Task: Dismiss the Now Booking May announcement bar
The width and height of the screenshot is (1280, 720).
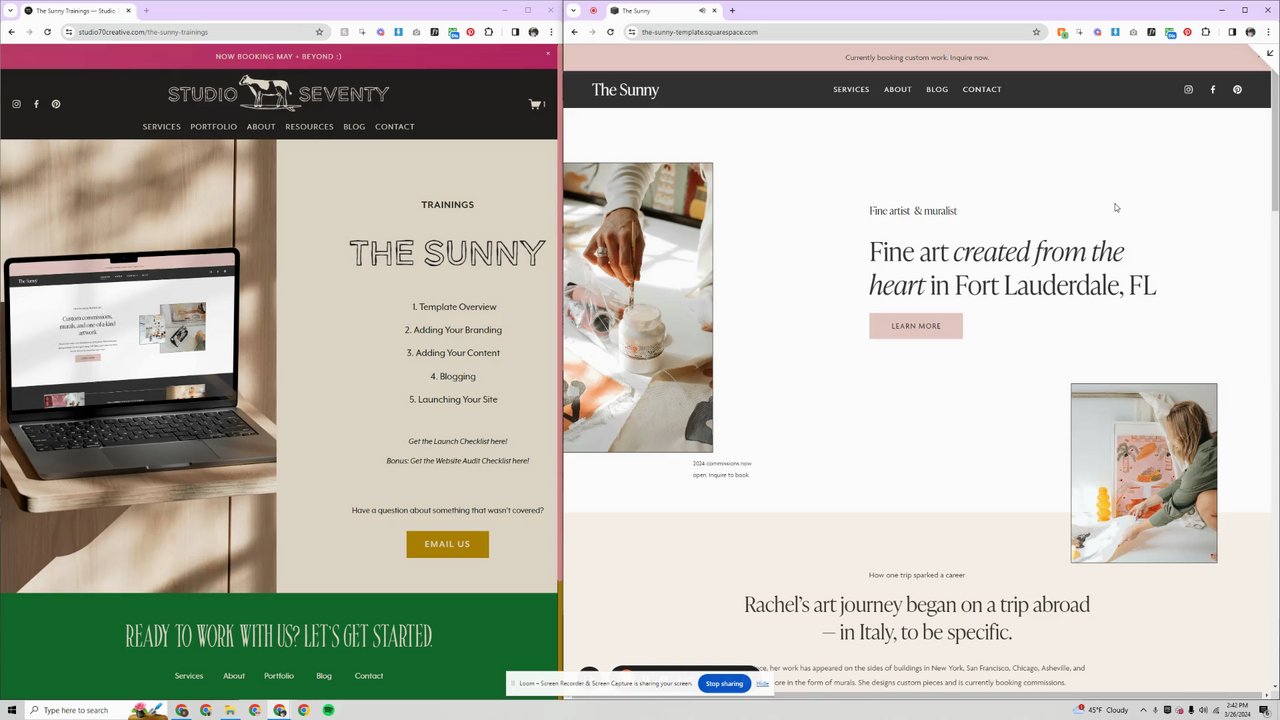Action: click(548, 53)
